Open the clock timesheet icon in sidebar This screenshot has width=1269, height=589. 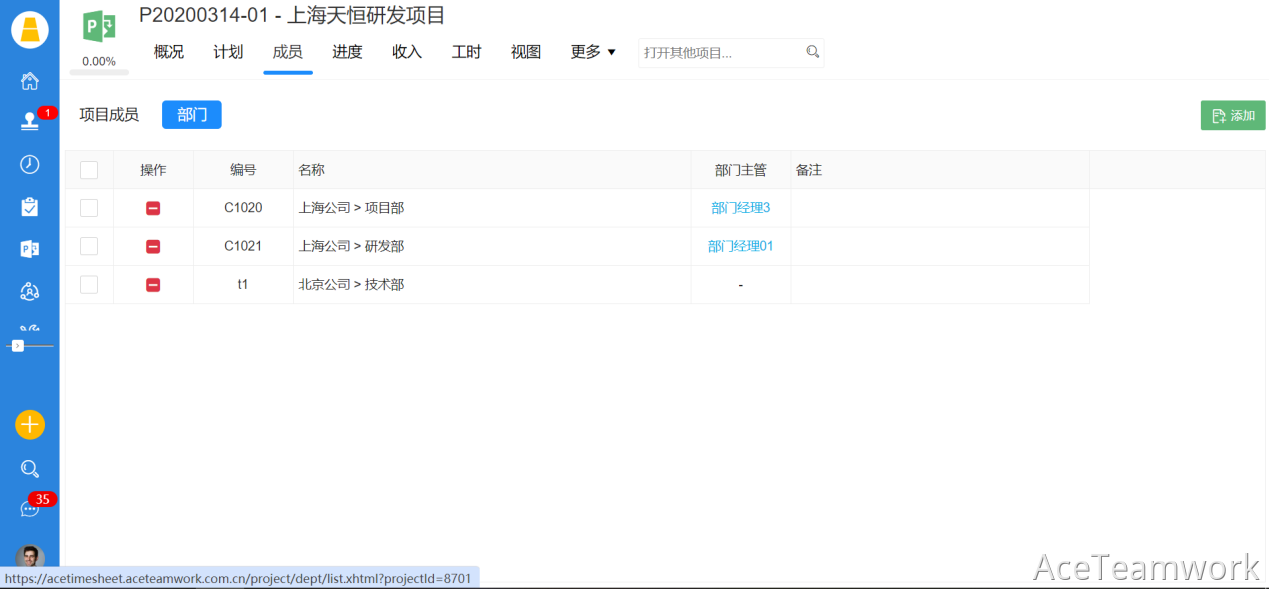(x=30, y=164)
